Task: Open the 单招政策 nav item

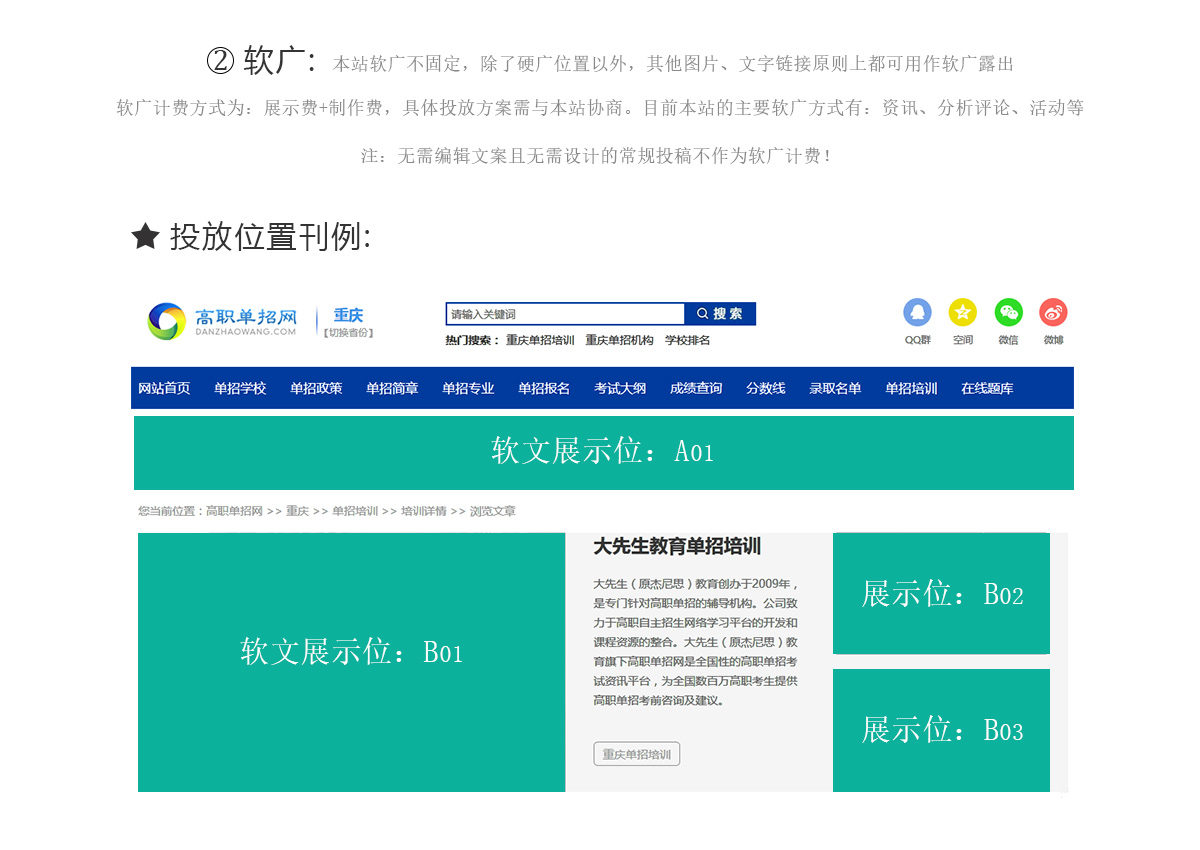Action: coord(316,388)
